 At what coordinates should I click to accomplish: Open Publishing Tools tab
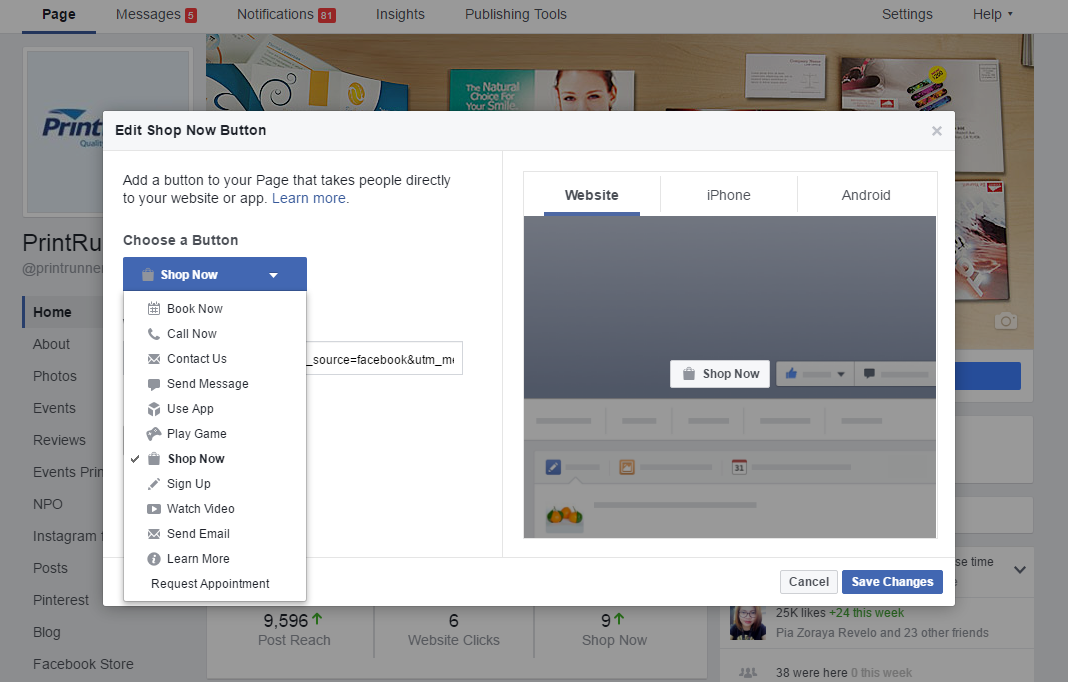tap(516, 14)
